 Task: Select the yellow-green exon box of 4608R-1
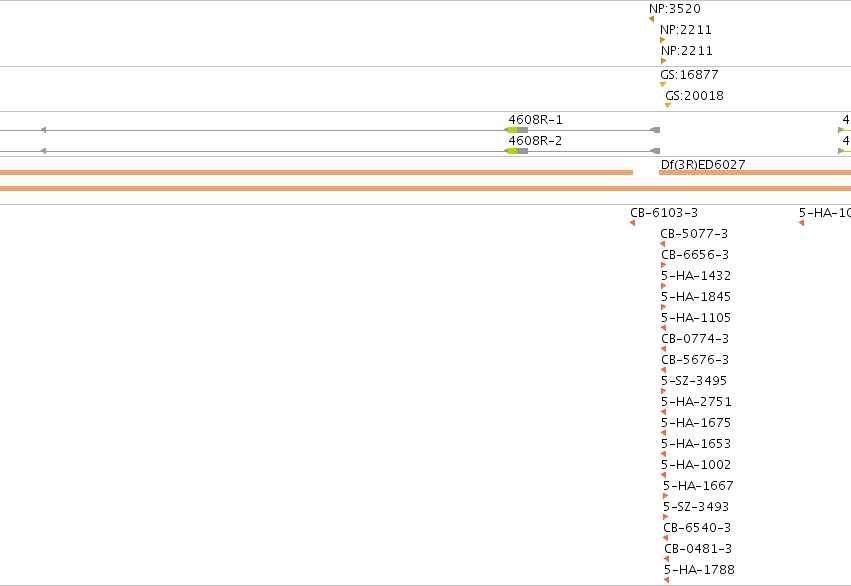coord(512,130)
